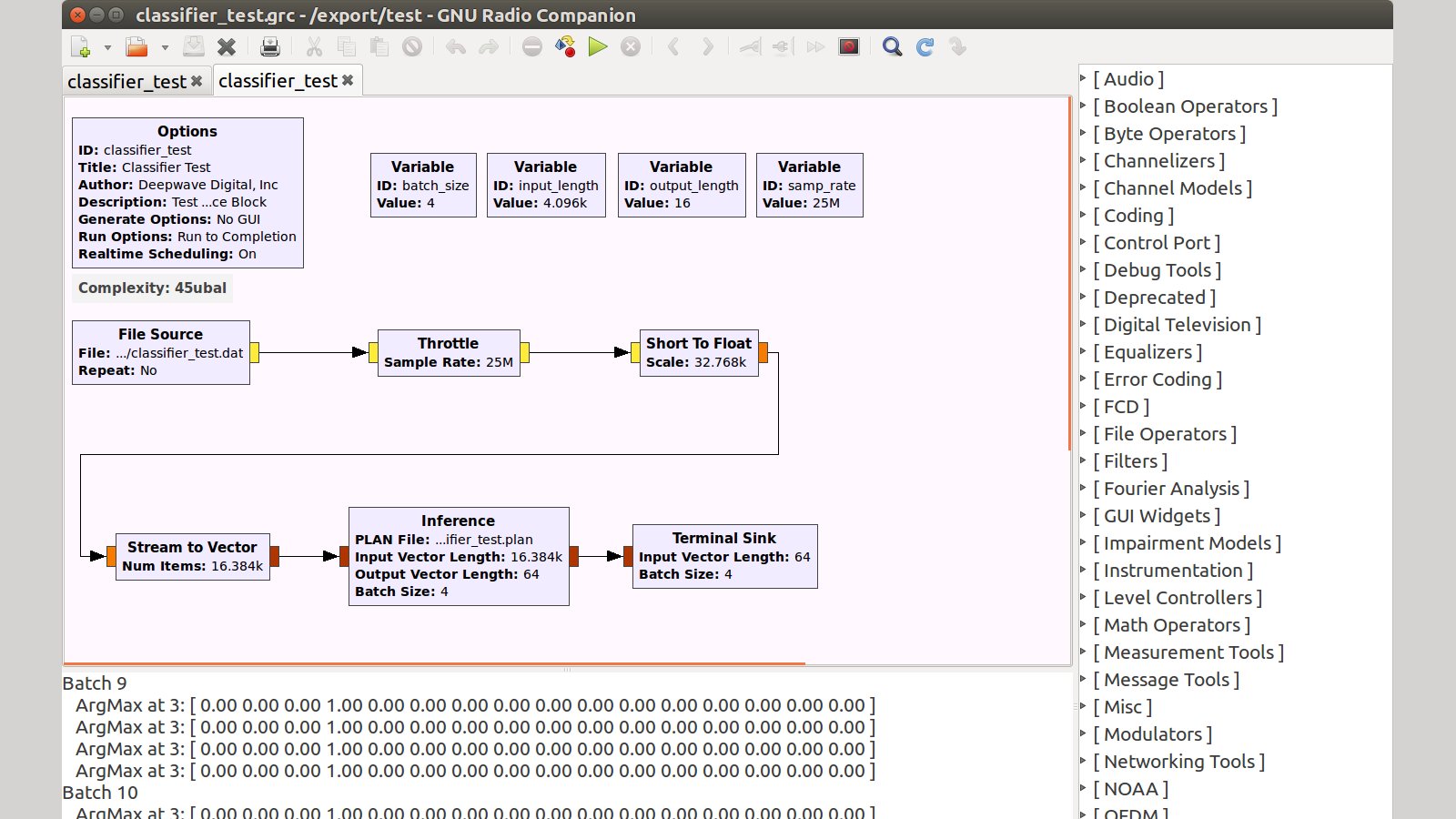Screen dimensions: 1456x819
Task: Click the canvas horizontal scrollbar
Action: 434,663
